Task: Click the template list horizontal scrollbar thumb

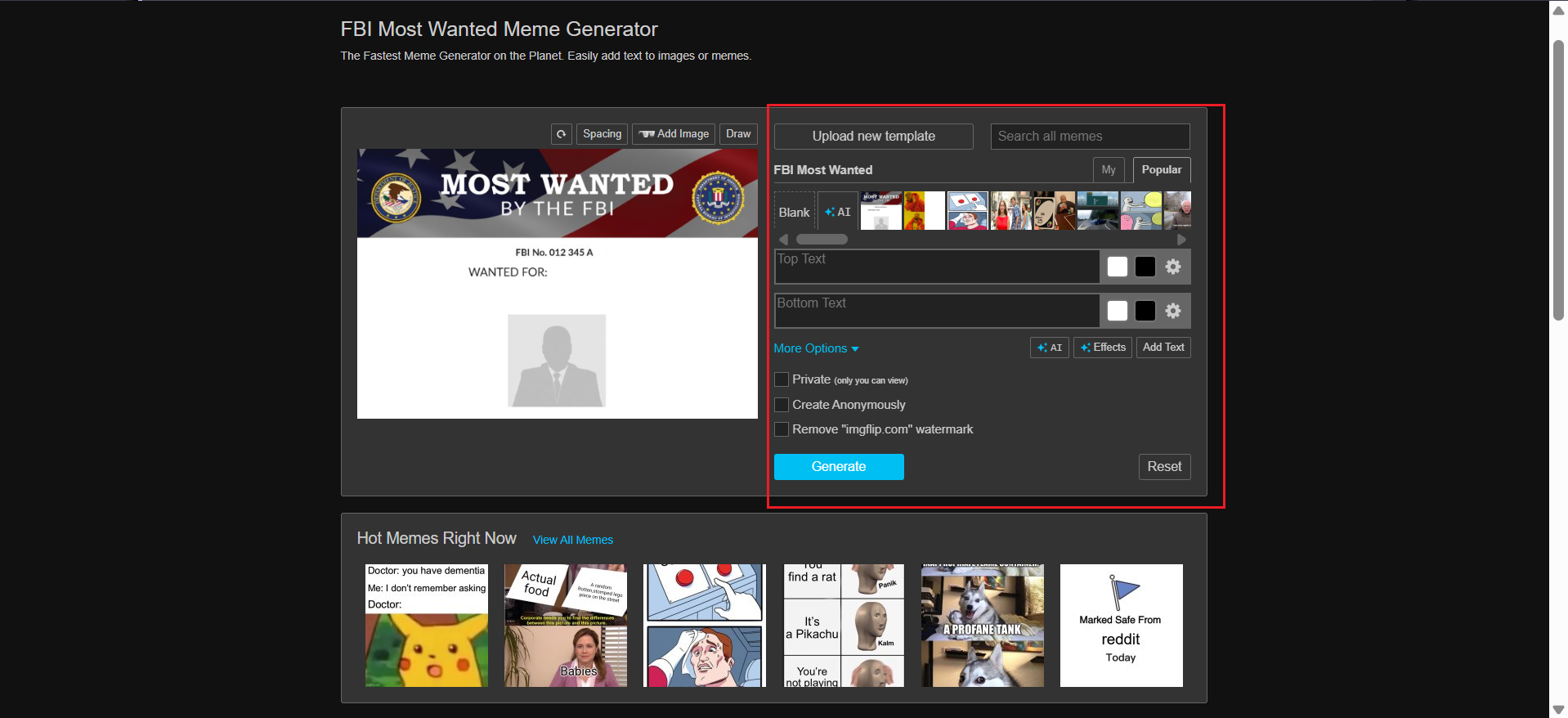Action: pyautogui.click(x=822, y=240)
